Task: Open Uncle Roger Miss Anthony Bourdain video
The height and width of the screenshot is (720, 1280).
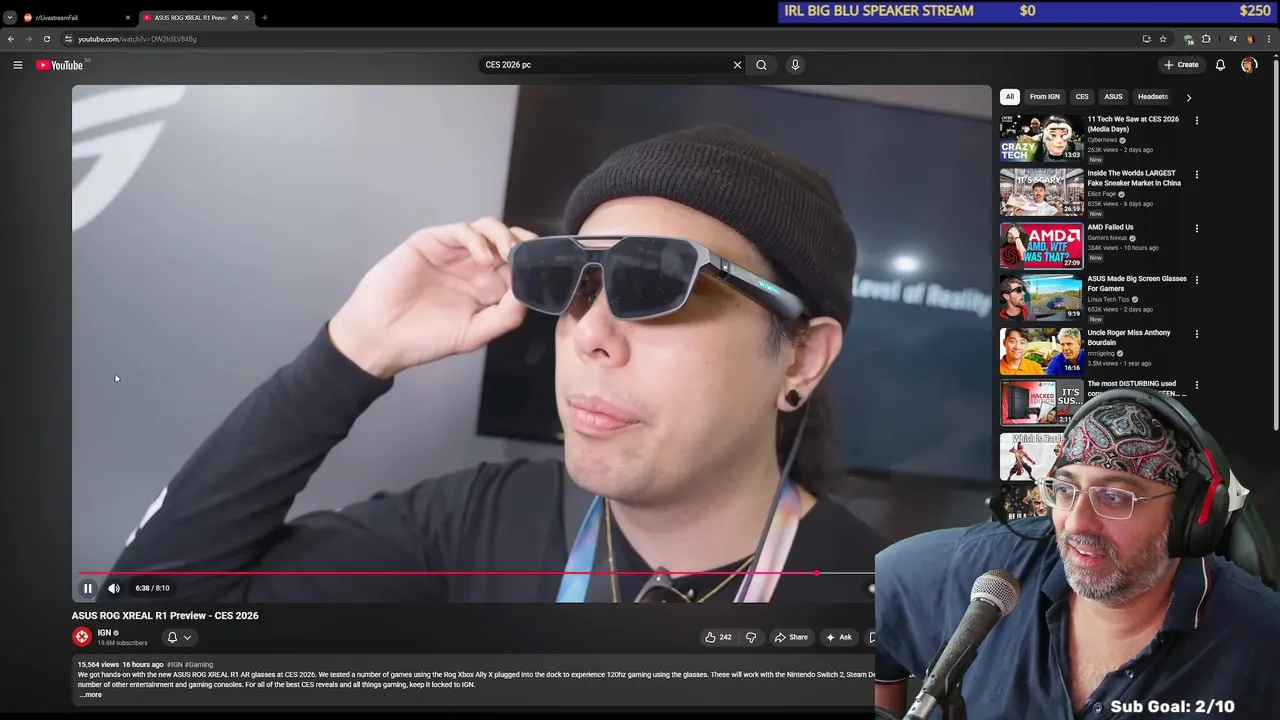Action: [1129, 337]
